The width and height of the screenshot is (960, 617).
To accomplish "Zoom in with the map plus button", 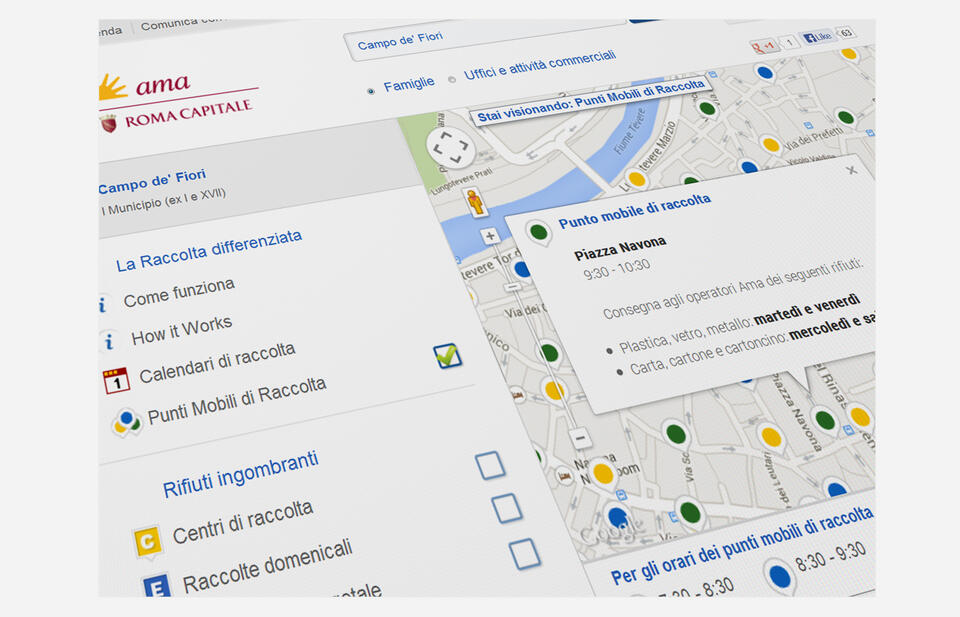I will point(490,236).
